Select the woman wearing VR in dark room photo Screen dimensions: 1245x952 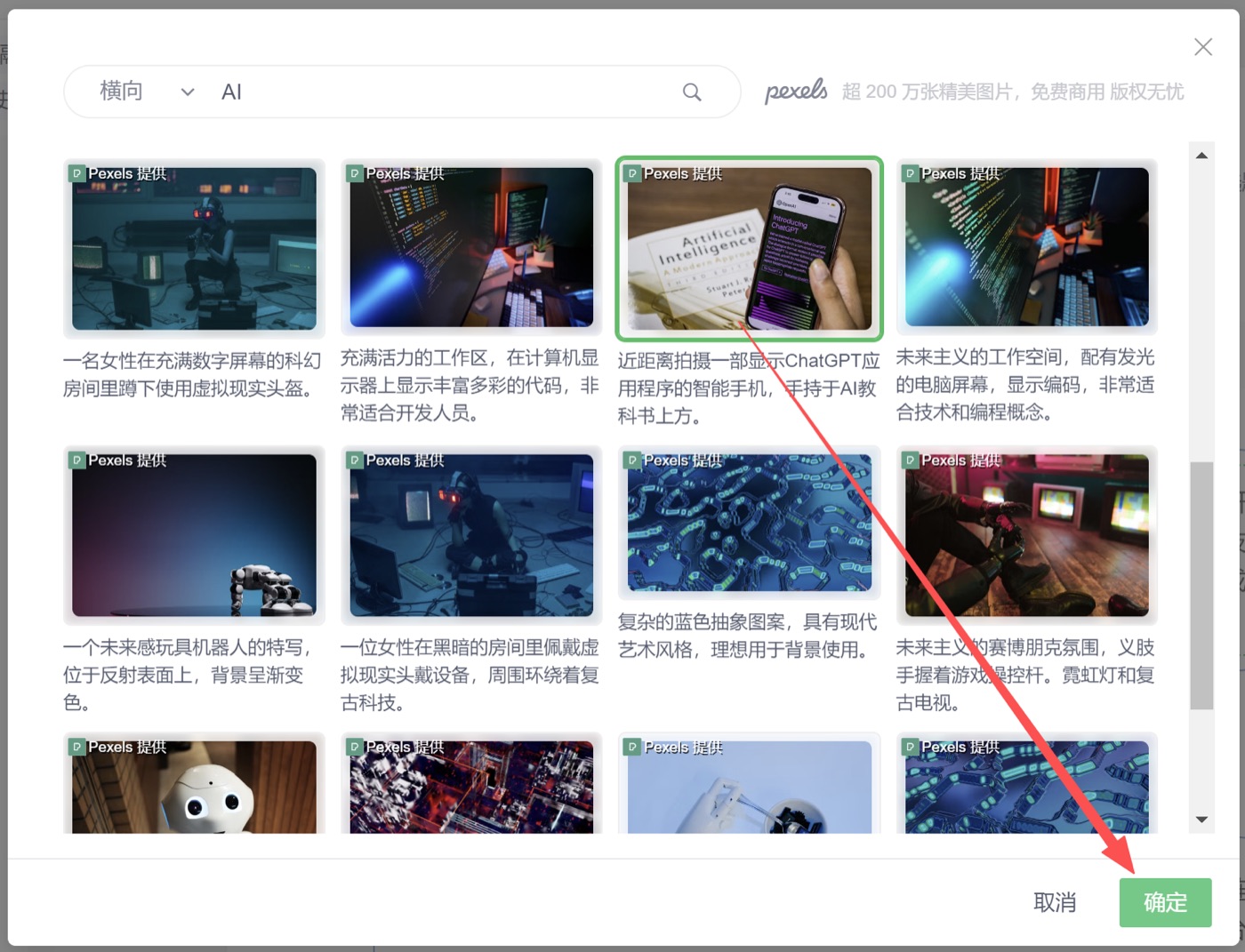click(x=471, y=535)
